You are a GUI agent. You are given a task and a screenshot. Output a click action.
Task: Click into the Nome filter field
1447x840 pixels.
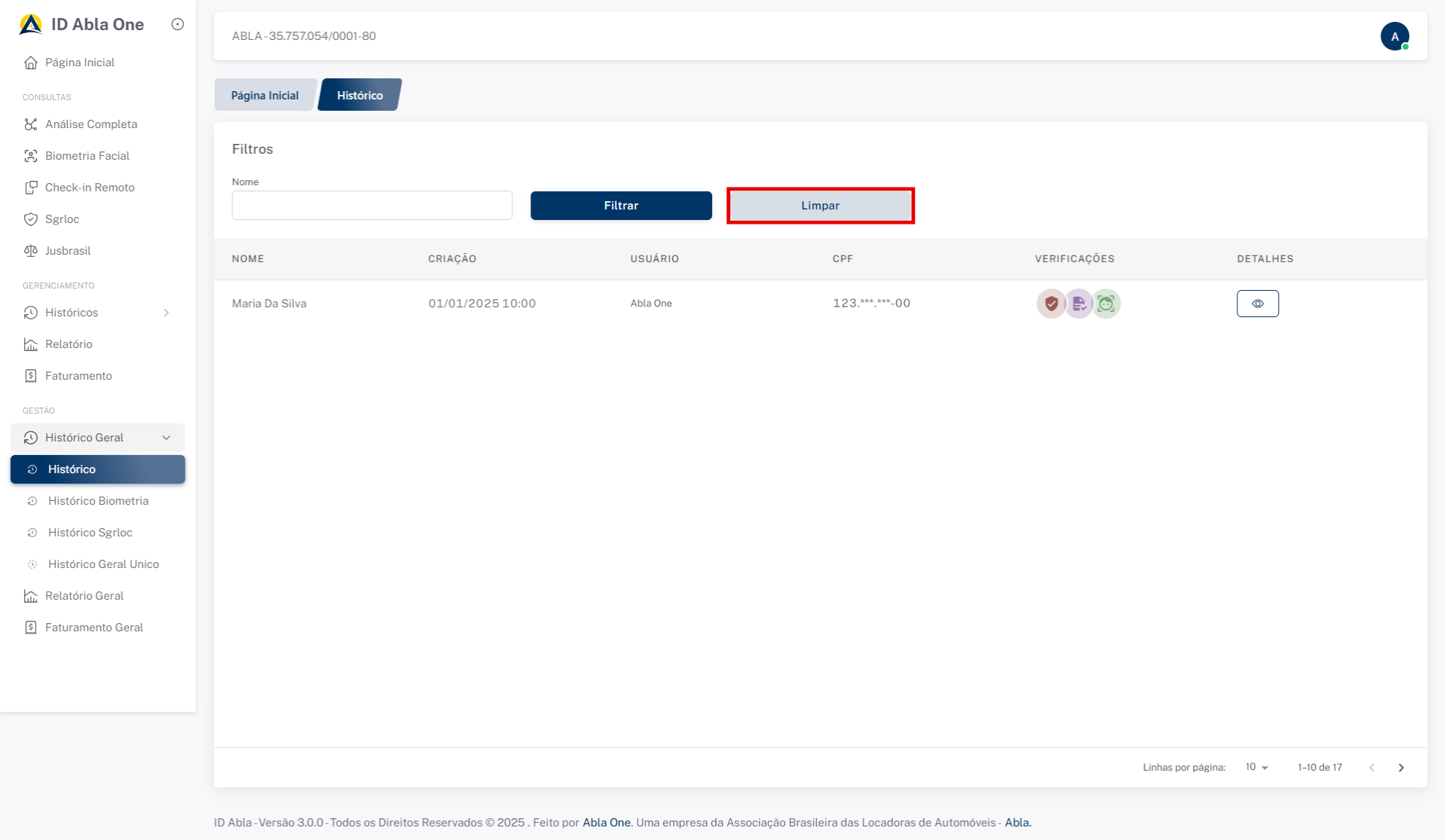pyautogui.click(x=372, y=205)
